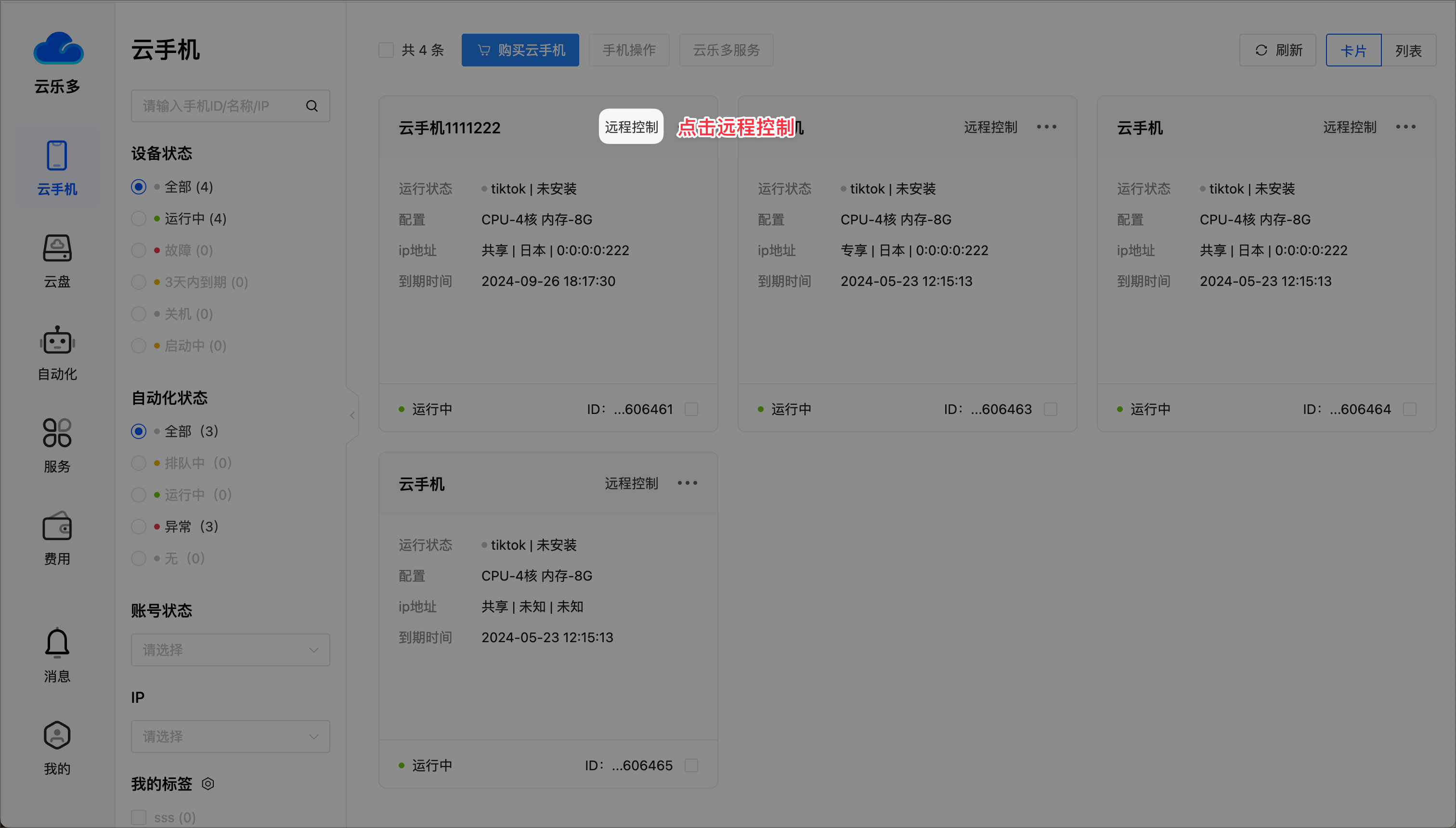1456x828 pixels.
Task: Toggle the select-all checkbox beside 共 4 条
Action: (386, 50)
